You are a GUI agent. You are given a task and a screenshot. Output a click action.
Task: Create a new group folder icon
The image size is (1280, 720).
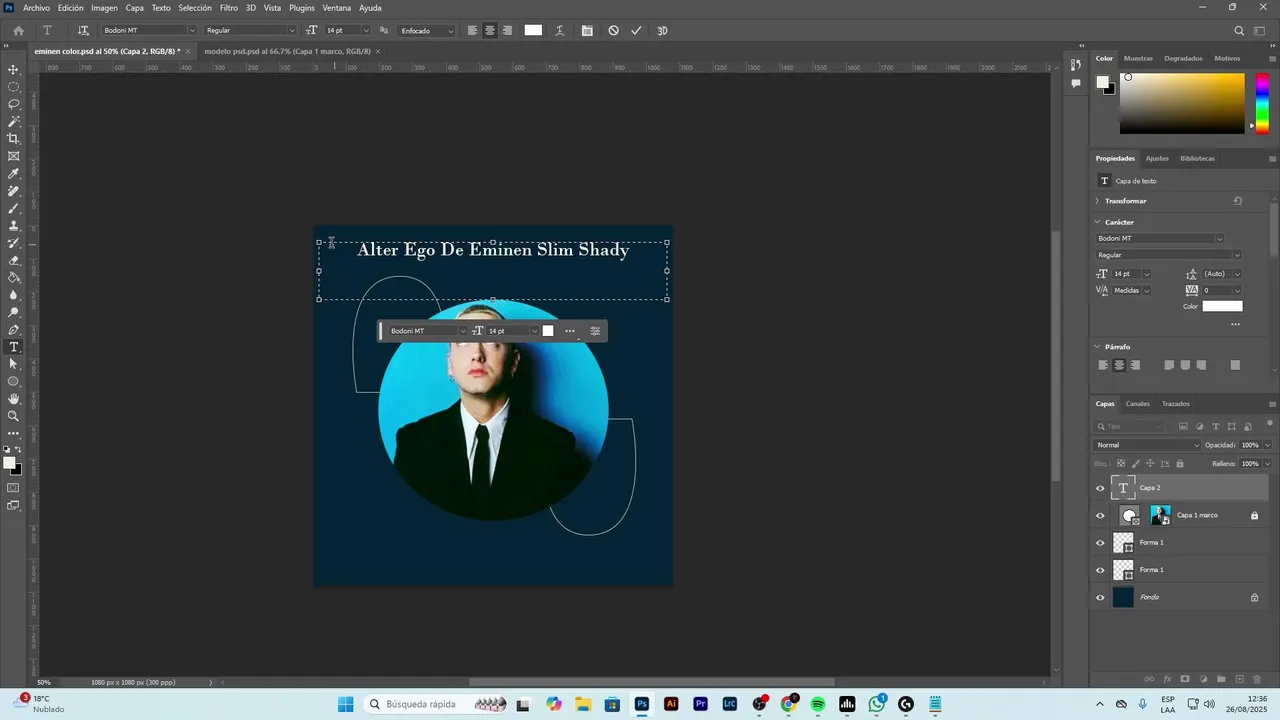pos(1221,679)
